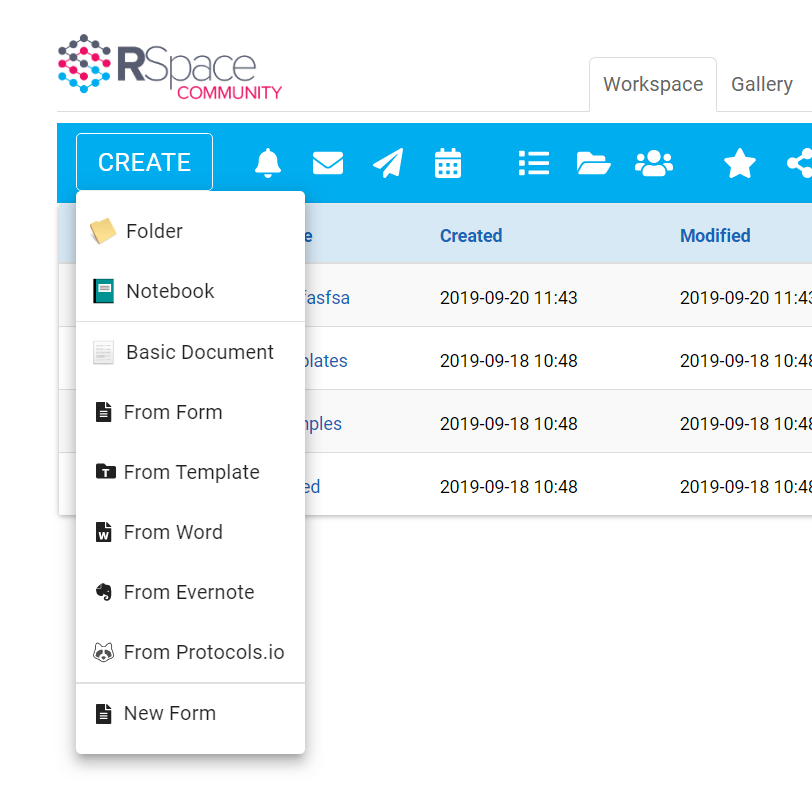
Task: Toggle the CREATE dropdown button
Action: (144, 162)
